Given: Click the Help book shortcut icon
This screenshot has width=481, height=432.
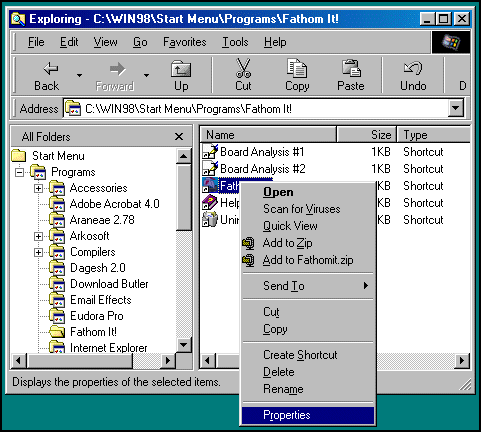Looking at the screenshot, I should tap(210, 203).
